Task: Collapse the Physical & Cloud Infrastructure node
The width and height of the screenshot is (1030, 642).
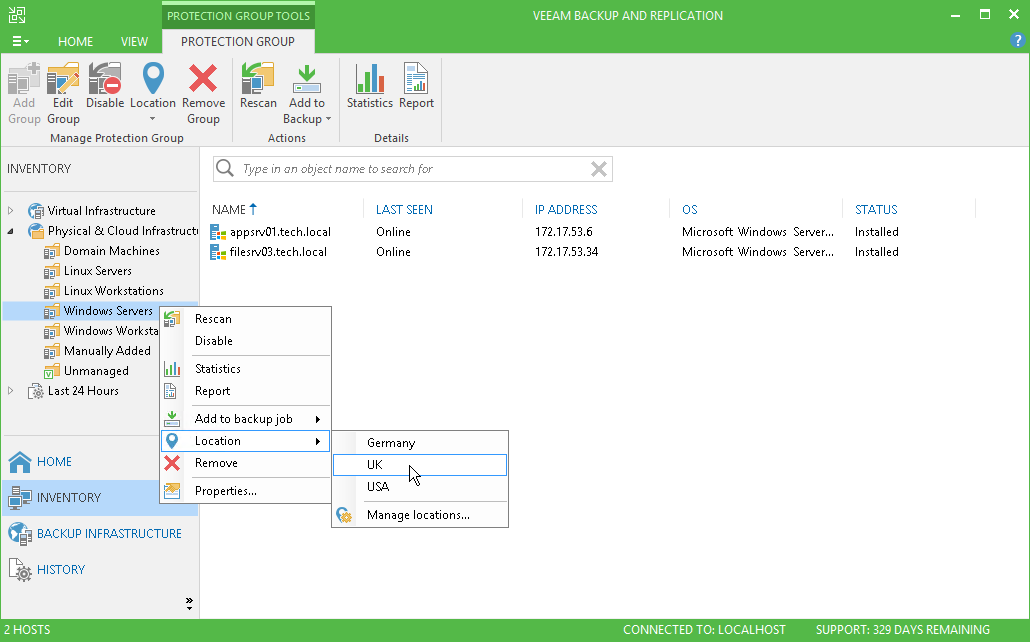Action: tap(11, 231)
